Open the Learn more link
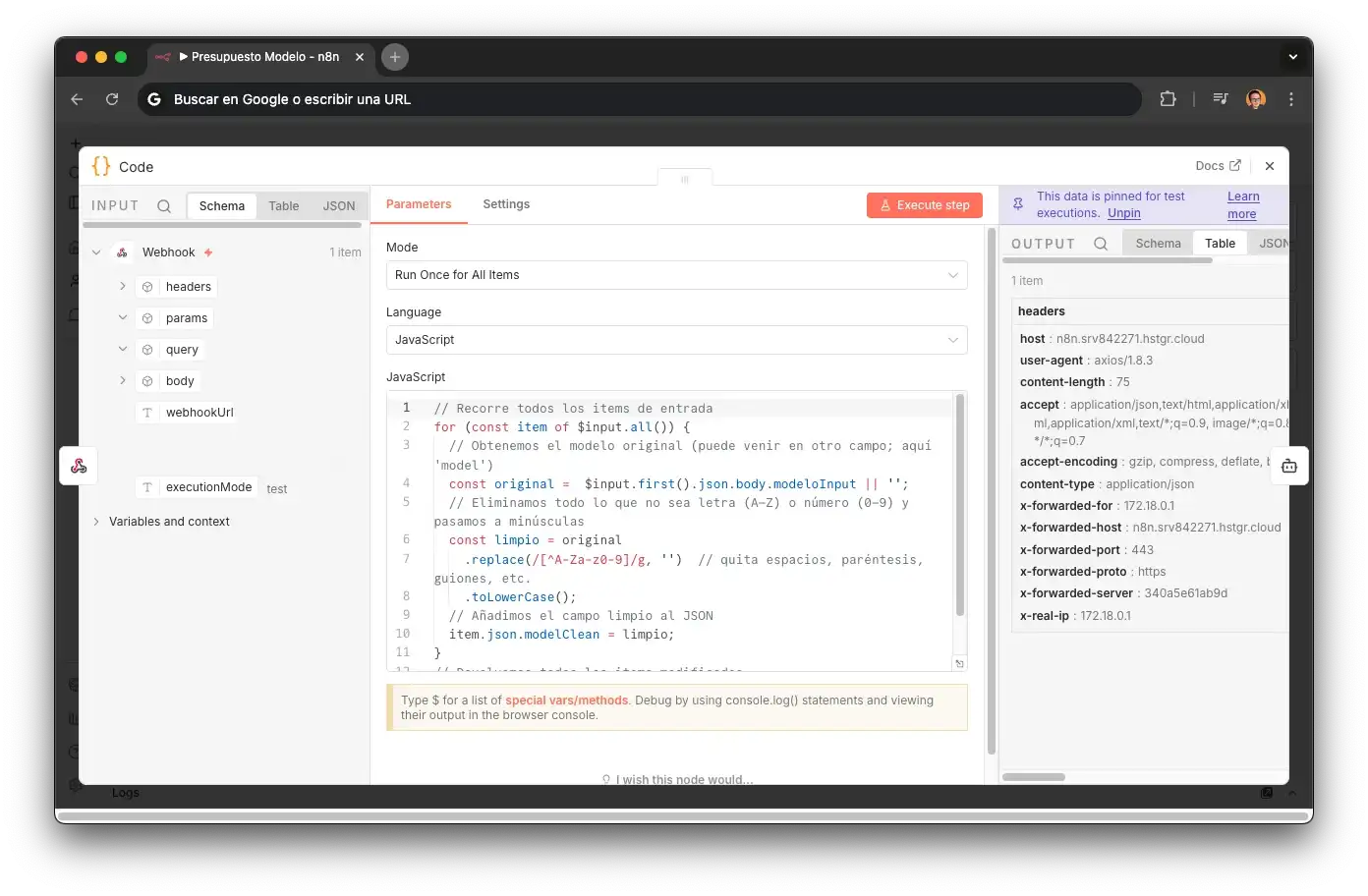Screen dimensions: 1368x896 1242,204
